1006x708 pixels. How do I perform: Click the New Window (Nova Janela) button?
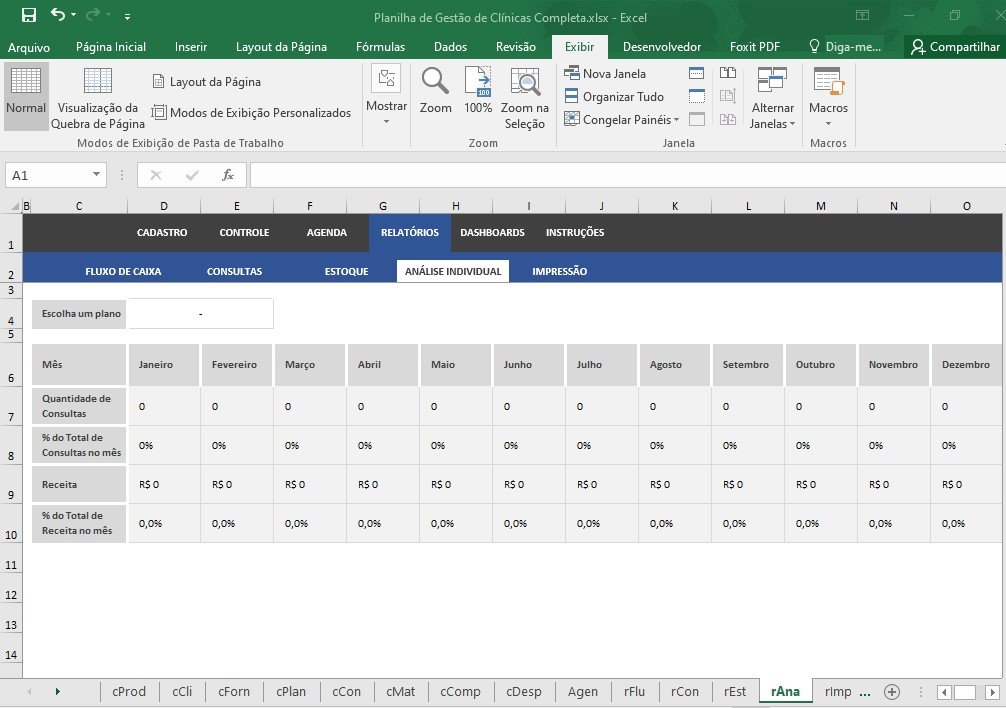pos(606,73)
